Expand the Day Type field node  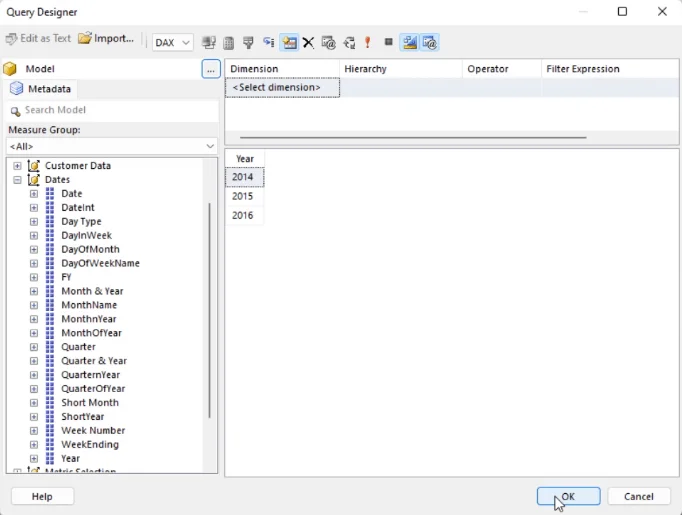pos(34,221)
